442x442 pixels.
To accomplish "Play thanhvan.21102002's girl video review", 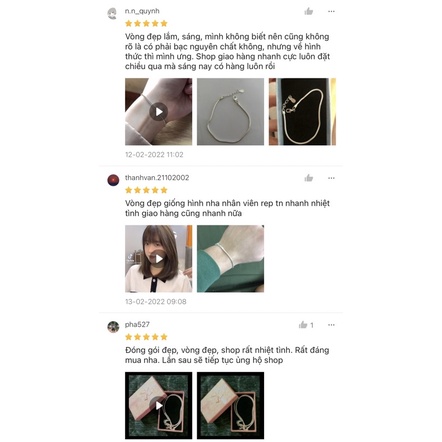I will point(158,259).
